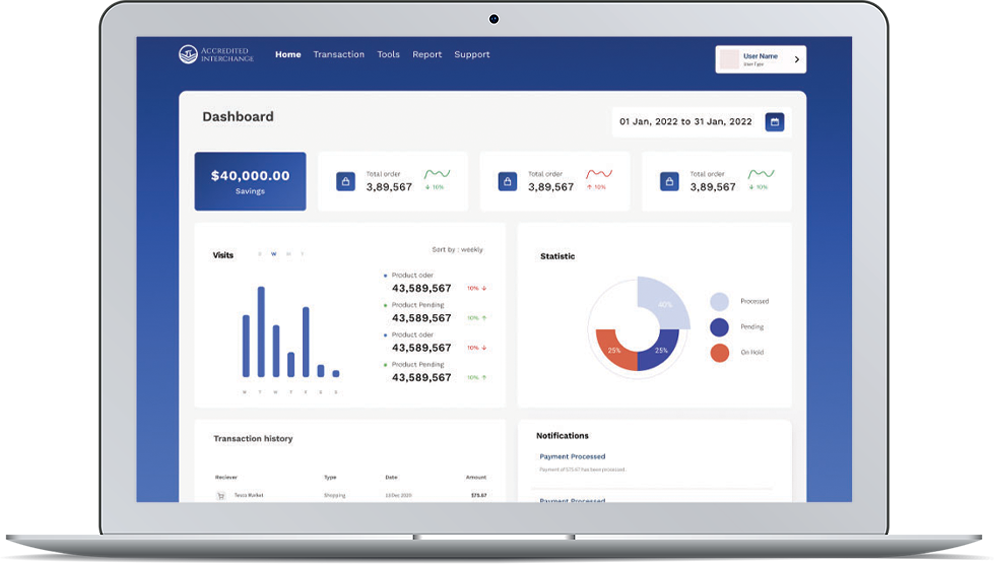
Task: Click the date range field
Action: click(x=686, y=122)
